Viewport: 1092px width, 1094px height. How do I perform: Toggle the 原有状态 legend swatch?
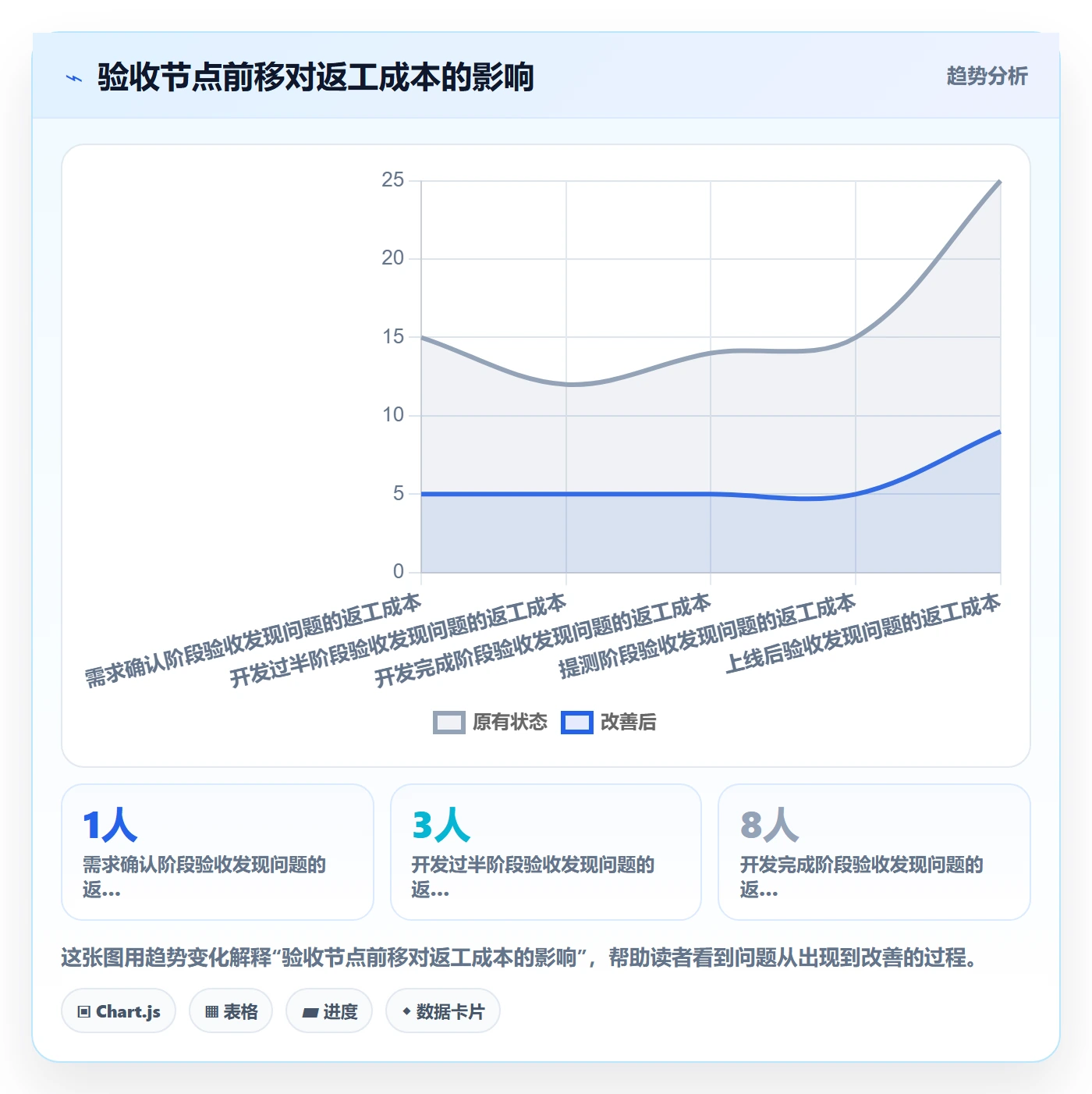(449, 723)
